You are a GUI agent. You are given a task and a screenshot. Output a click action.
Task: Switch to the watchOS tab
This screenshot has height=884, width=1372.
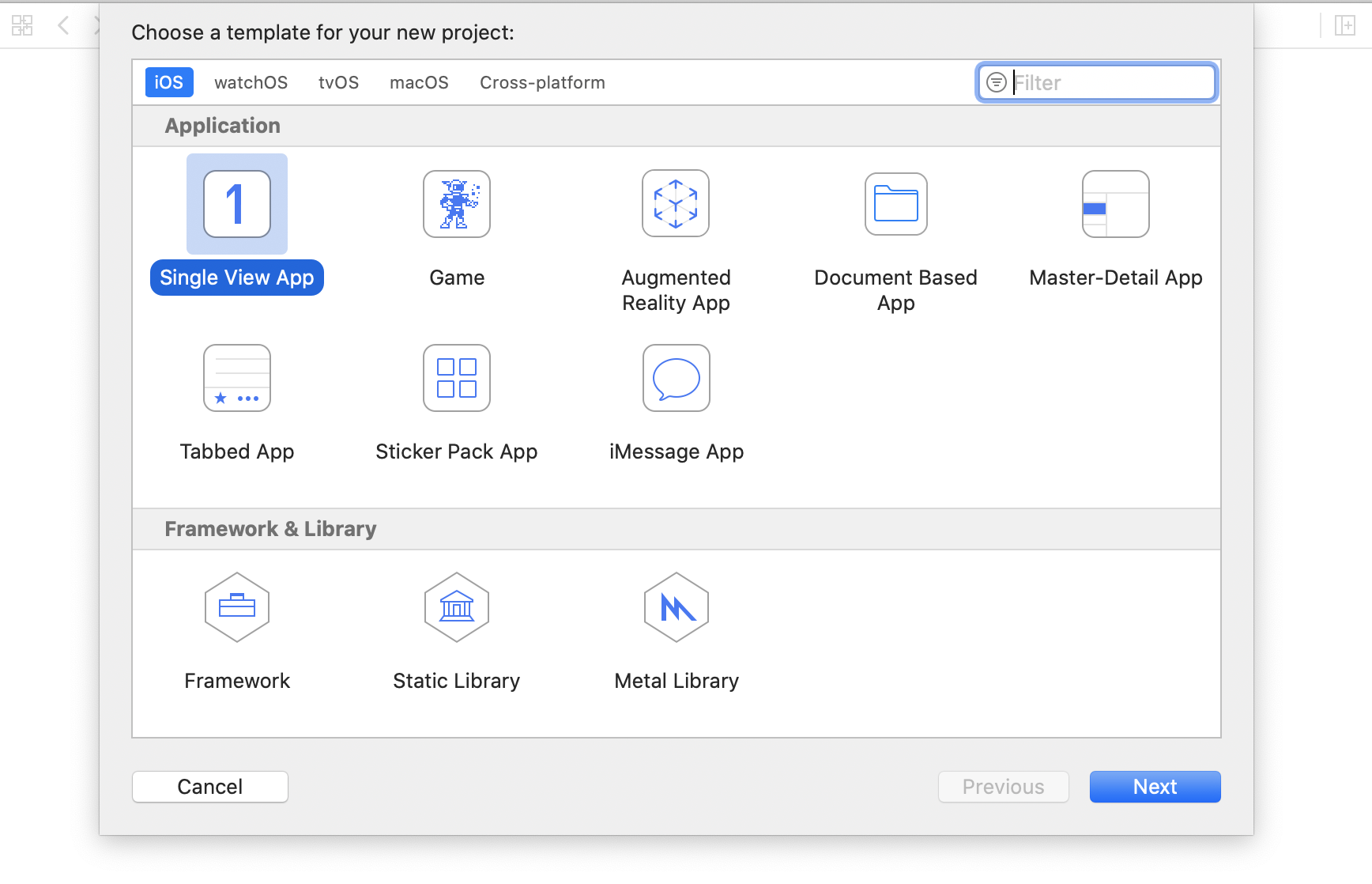[251, 81]
